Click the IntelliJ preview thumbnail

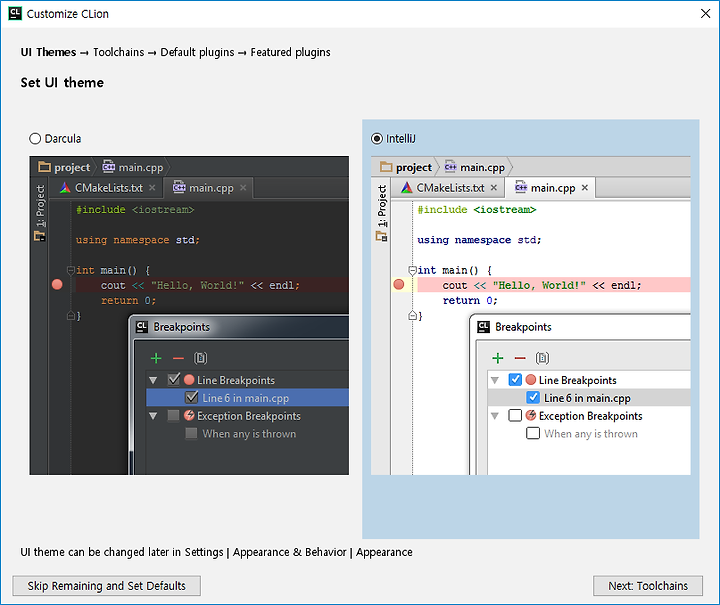point(531,315)
